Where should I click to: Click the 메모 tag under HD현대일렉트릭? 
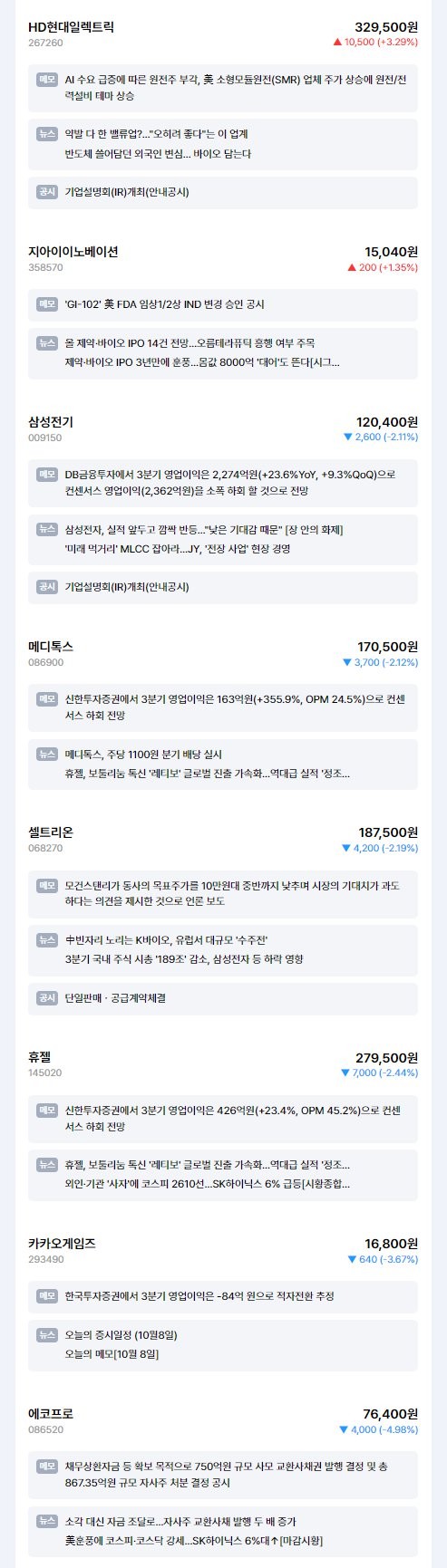pyautogui.click(x=47, y=80)
